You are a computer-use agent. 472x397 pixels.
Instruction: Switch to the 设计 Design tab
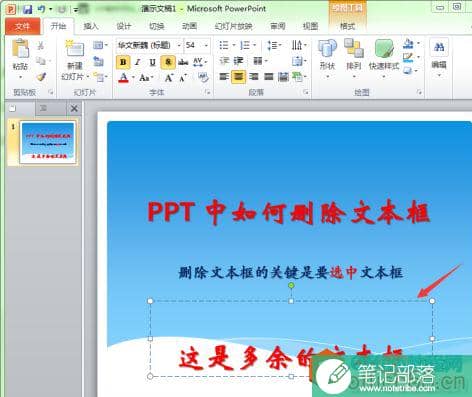(x=124, y=26)
